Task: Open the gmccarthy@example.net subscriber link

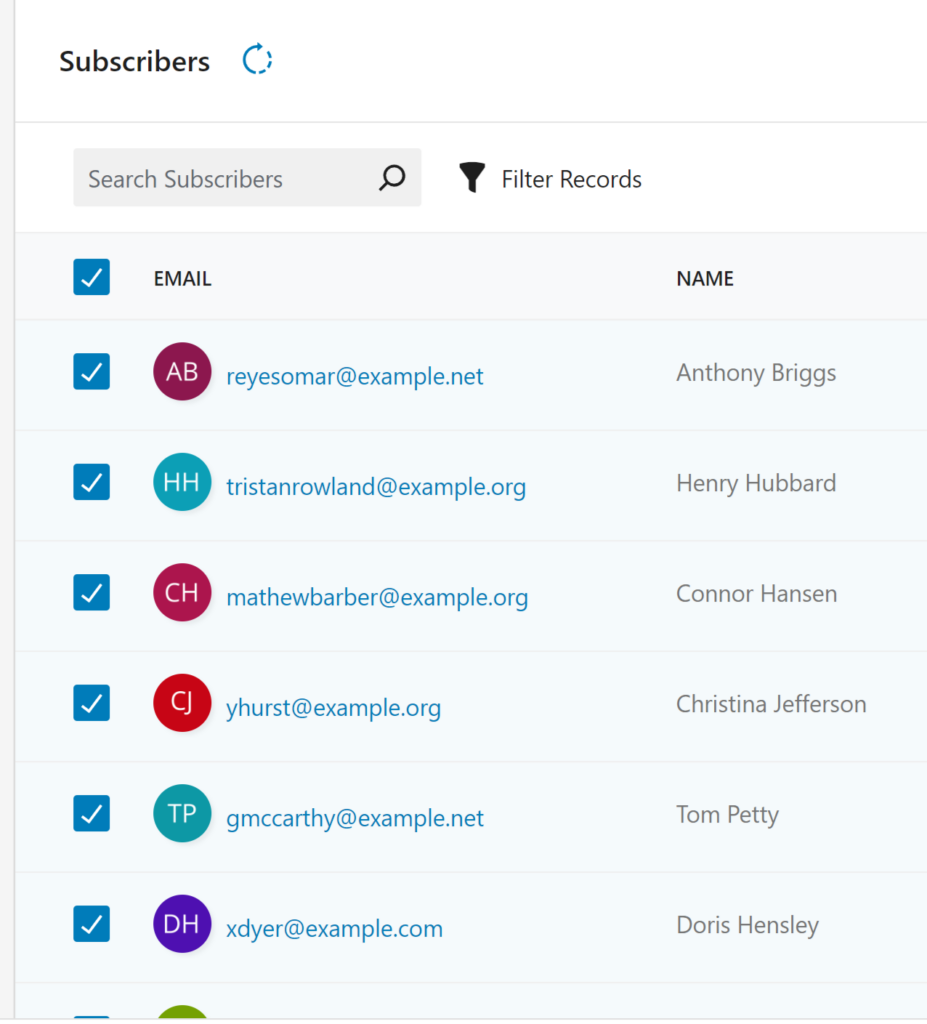Action: tap(355, 818)
